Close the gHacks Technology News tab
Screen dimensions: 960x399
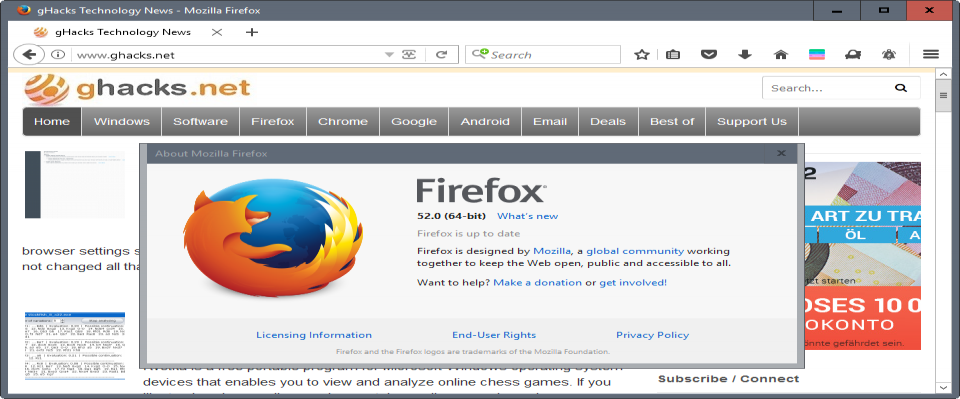click(217, 32)
